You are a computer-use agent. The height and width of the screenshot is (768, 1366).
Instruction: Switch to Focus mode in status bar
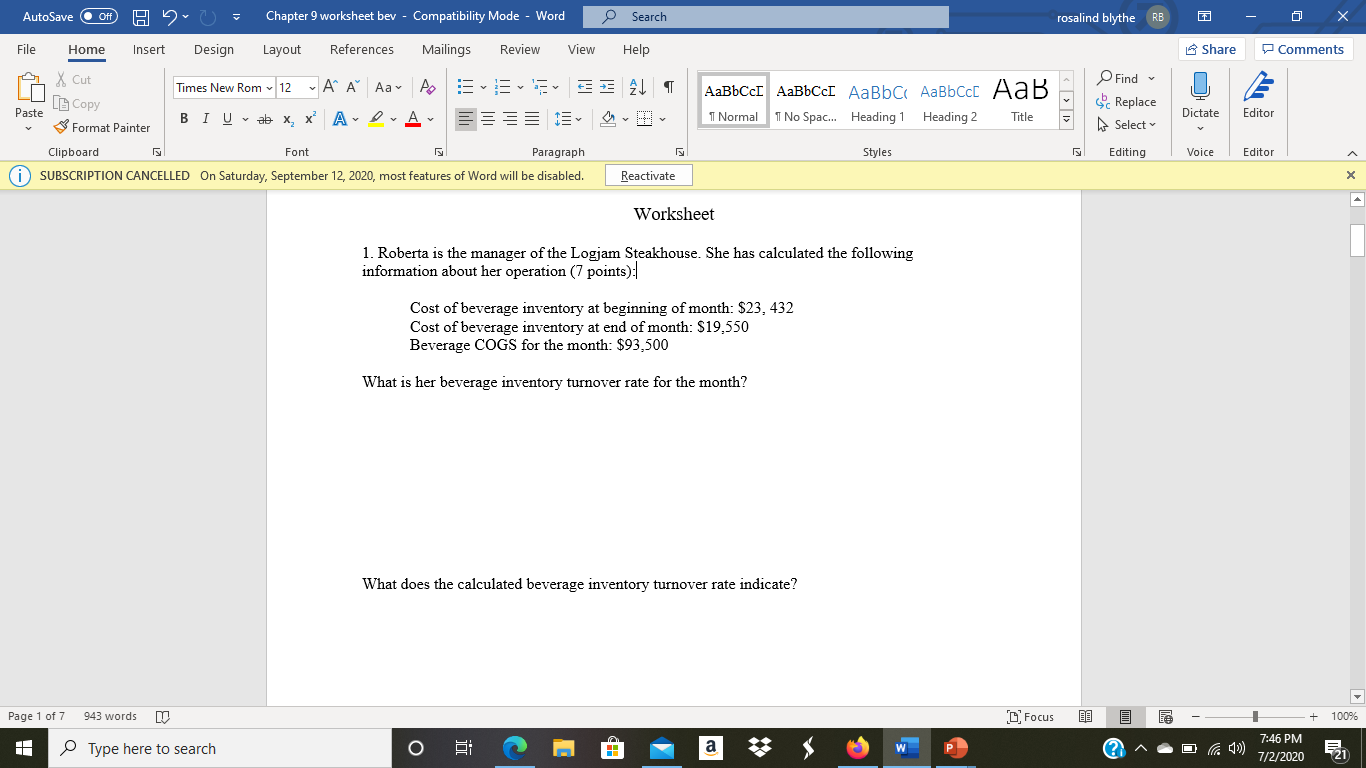[x=1029, y=716]
